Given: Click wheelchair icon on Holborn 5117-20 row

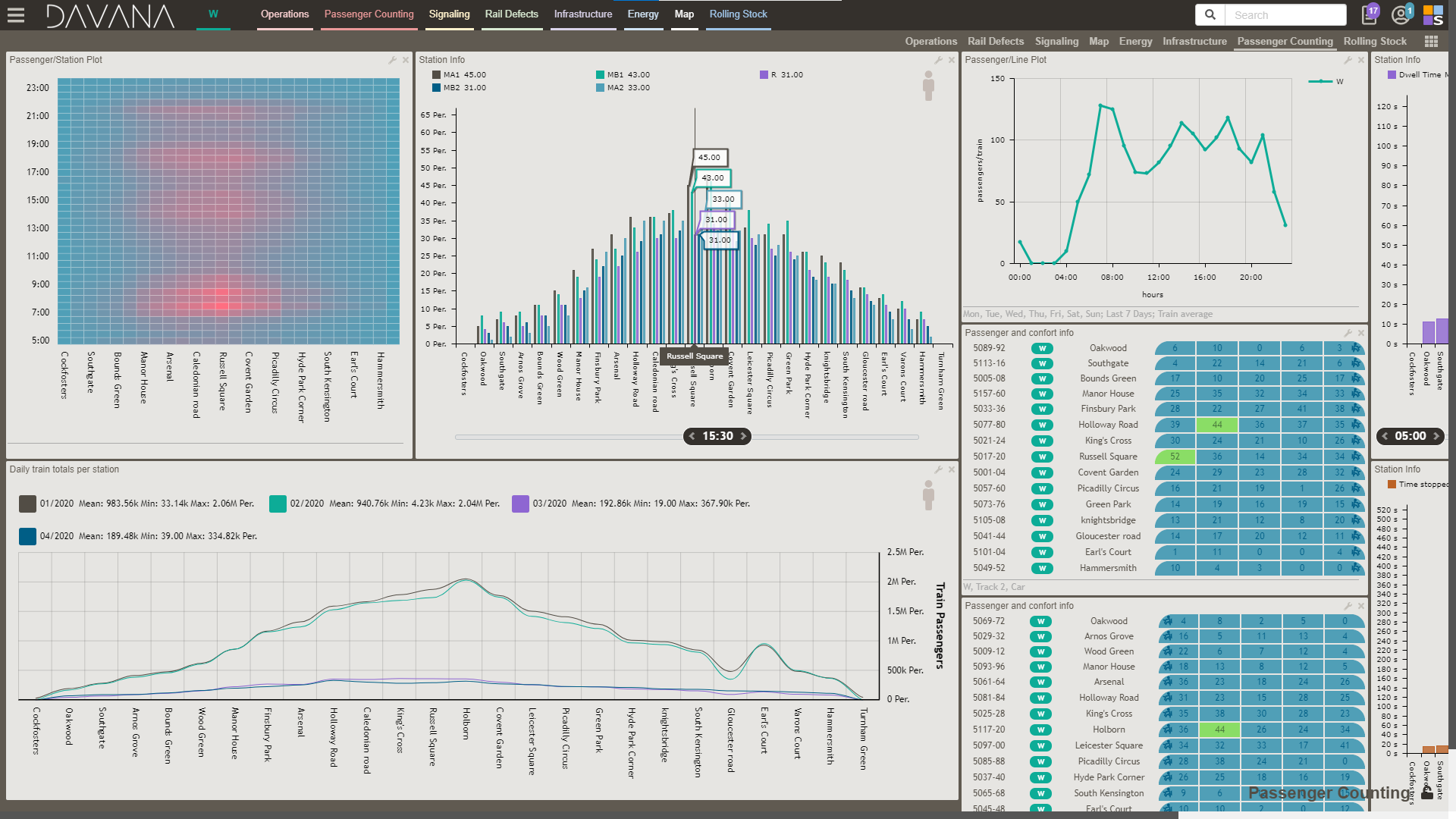Looking at the screenshot, I should [x=1168, y=730].
